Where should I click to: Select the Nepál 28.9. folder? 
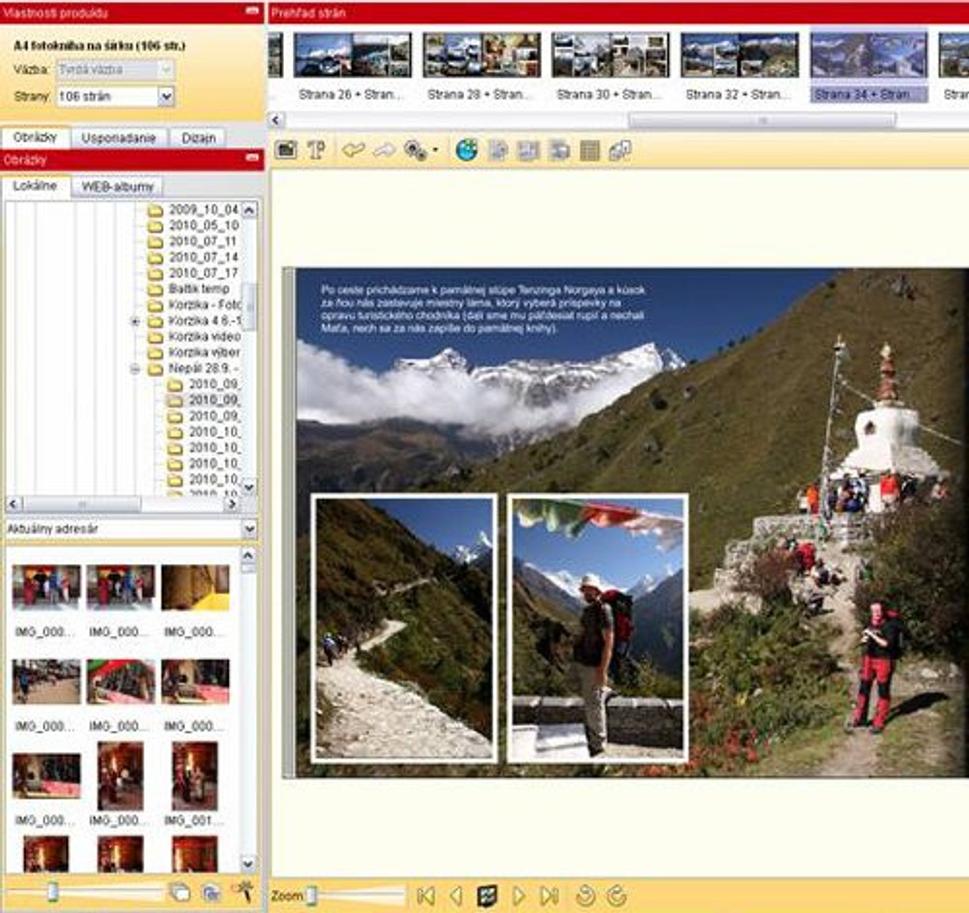point(194,369)
